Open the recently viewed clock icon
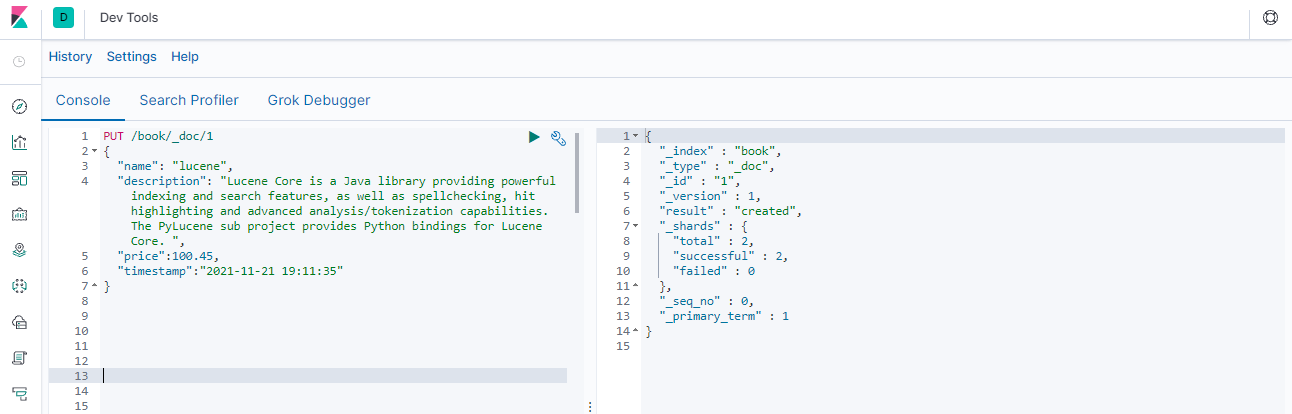Image resolution: width=1292 pixels, height=414 pixels. coord(19,62)
